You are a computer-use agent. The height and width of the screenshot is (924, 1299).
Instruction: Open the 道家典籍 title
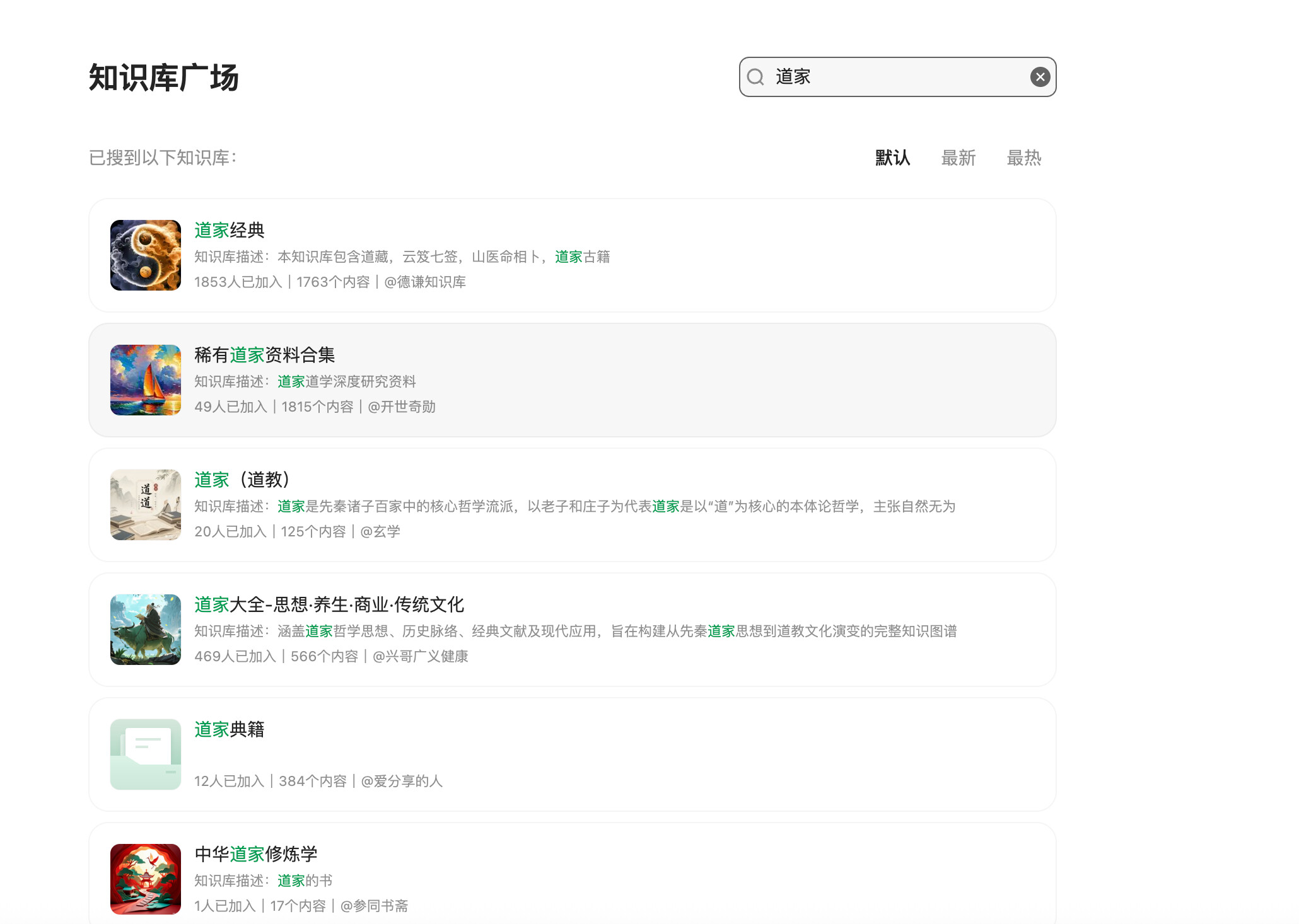click(230, 729)
